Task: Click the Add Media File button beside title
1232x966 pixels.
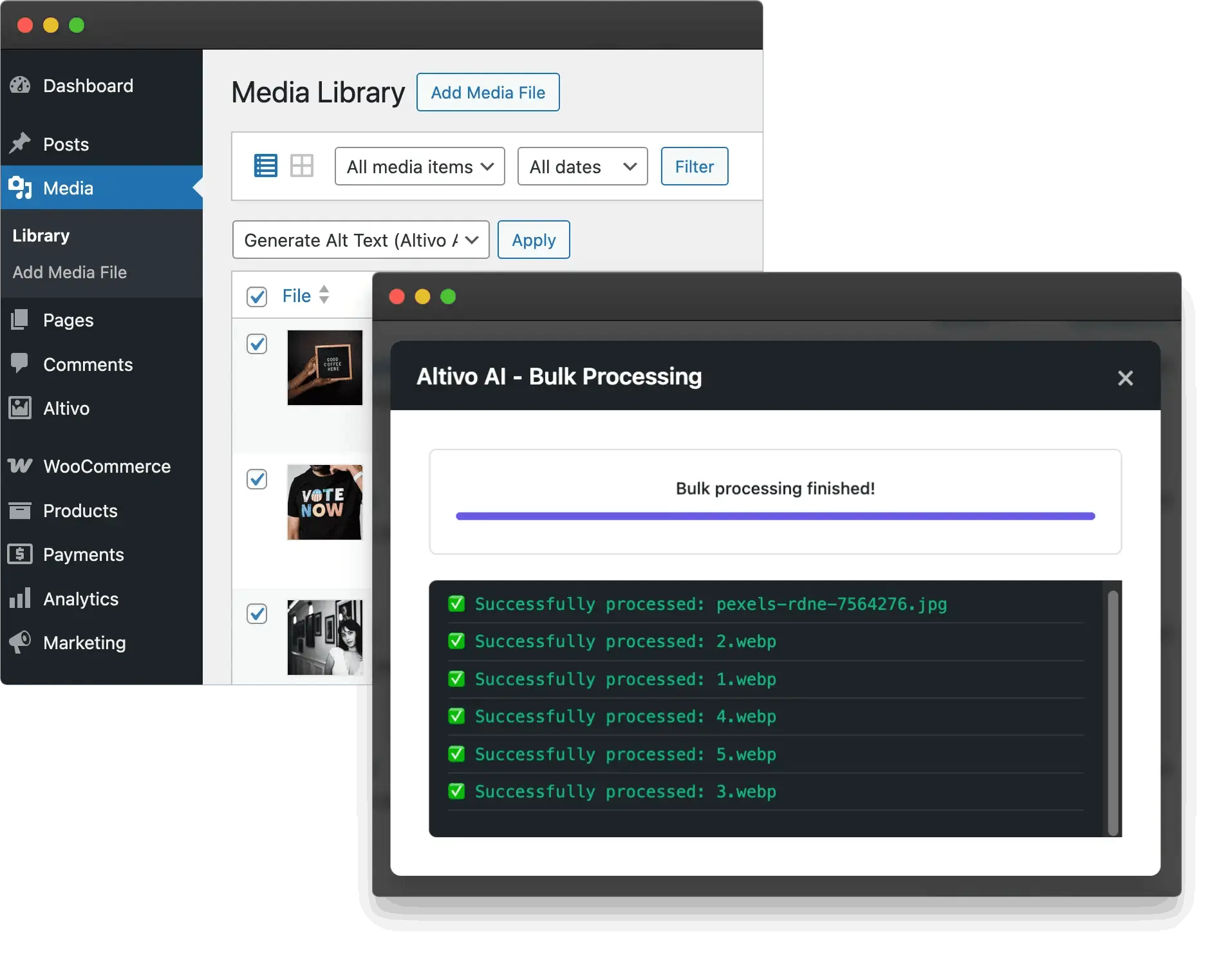Action: click(x=488, y=92)
